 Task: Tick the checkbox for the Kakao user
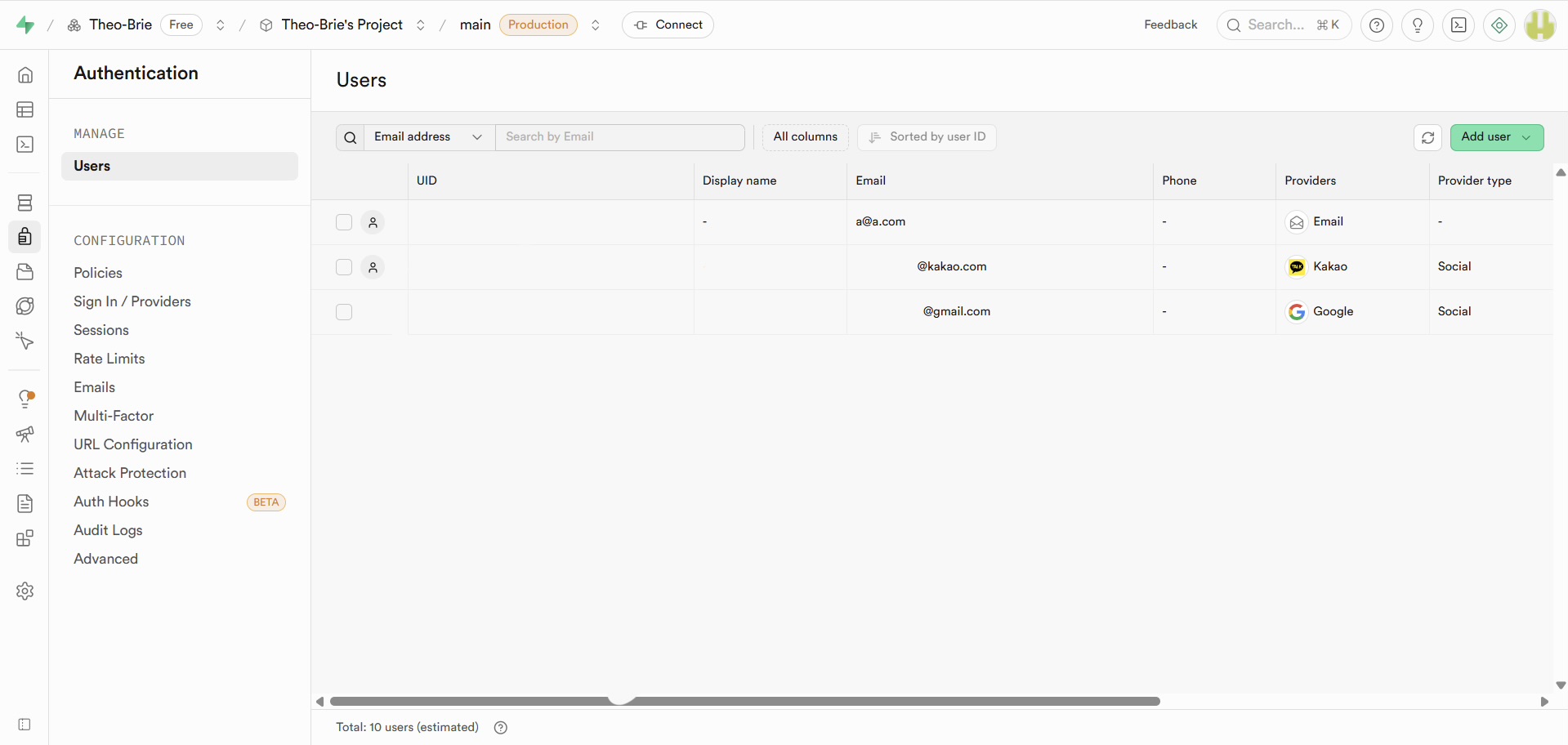coord(344,267)
